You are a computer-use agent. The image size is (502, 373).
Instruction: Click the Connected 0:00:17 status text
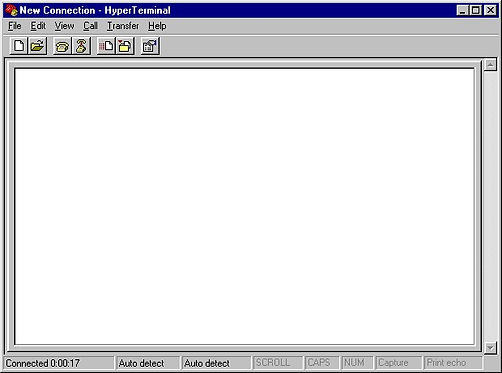(42, 363)
